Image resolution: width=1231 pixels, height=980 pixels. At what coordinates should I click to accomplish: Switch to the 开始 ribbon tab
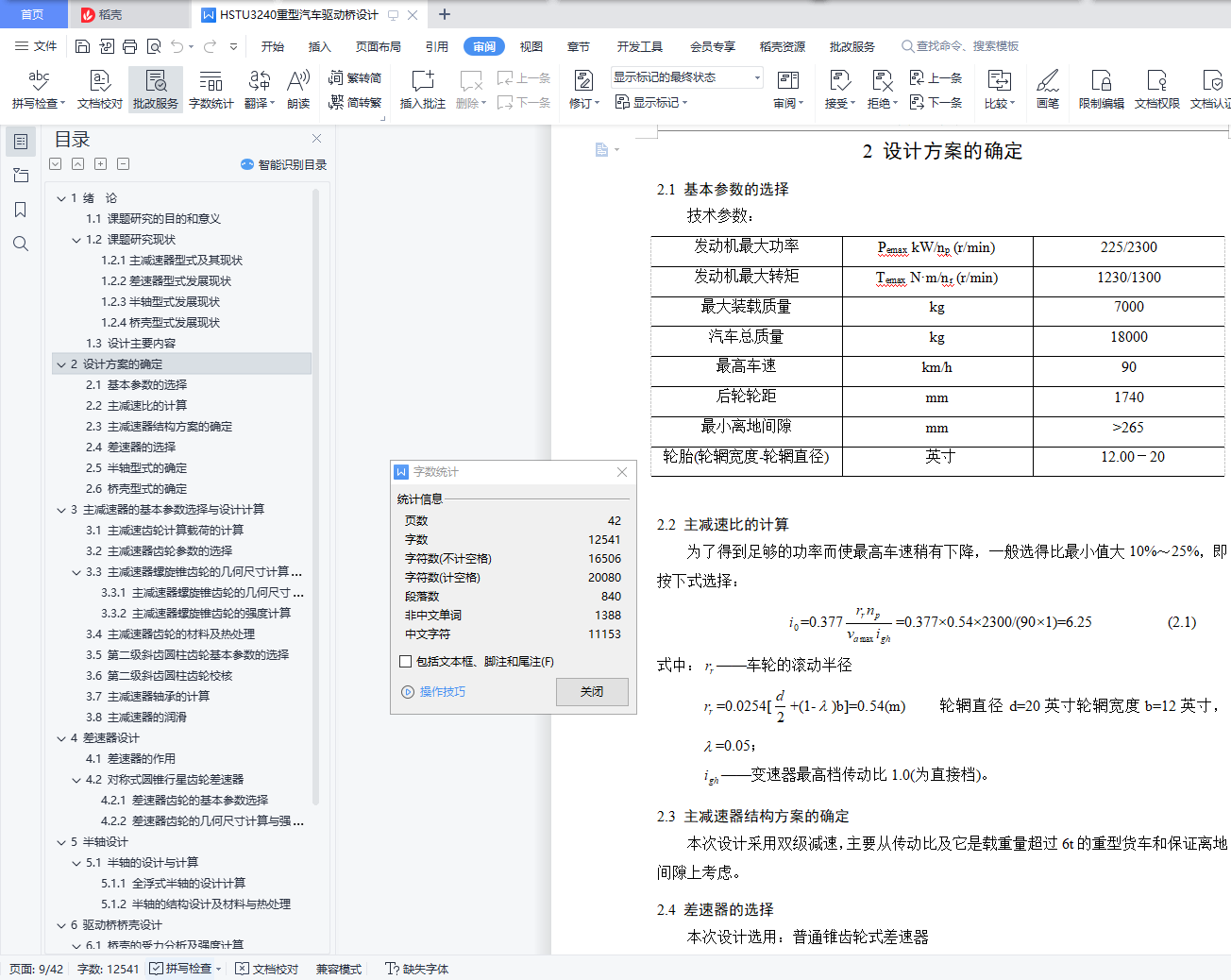pyautogui.click(x=273, y=46)
